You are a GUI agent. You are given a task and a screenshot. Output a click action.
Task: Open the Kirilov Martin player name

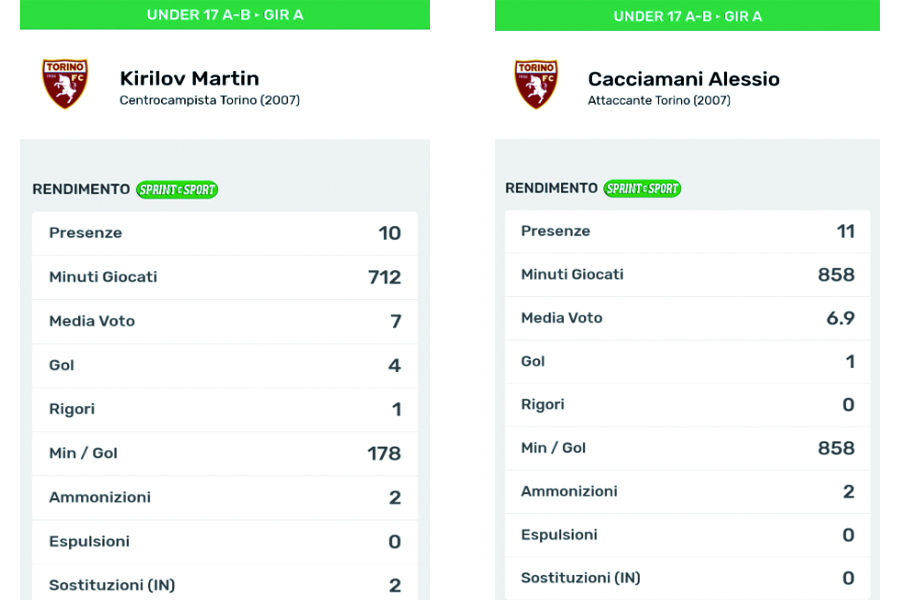[189, 78]
